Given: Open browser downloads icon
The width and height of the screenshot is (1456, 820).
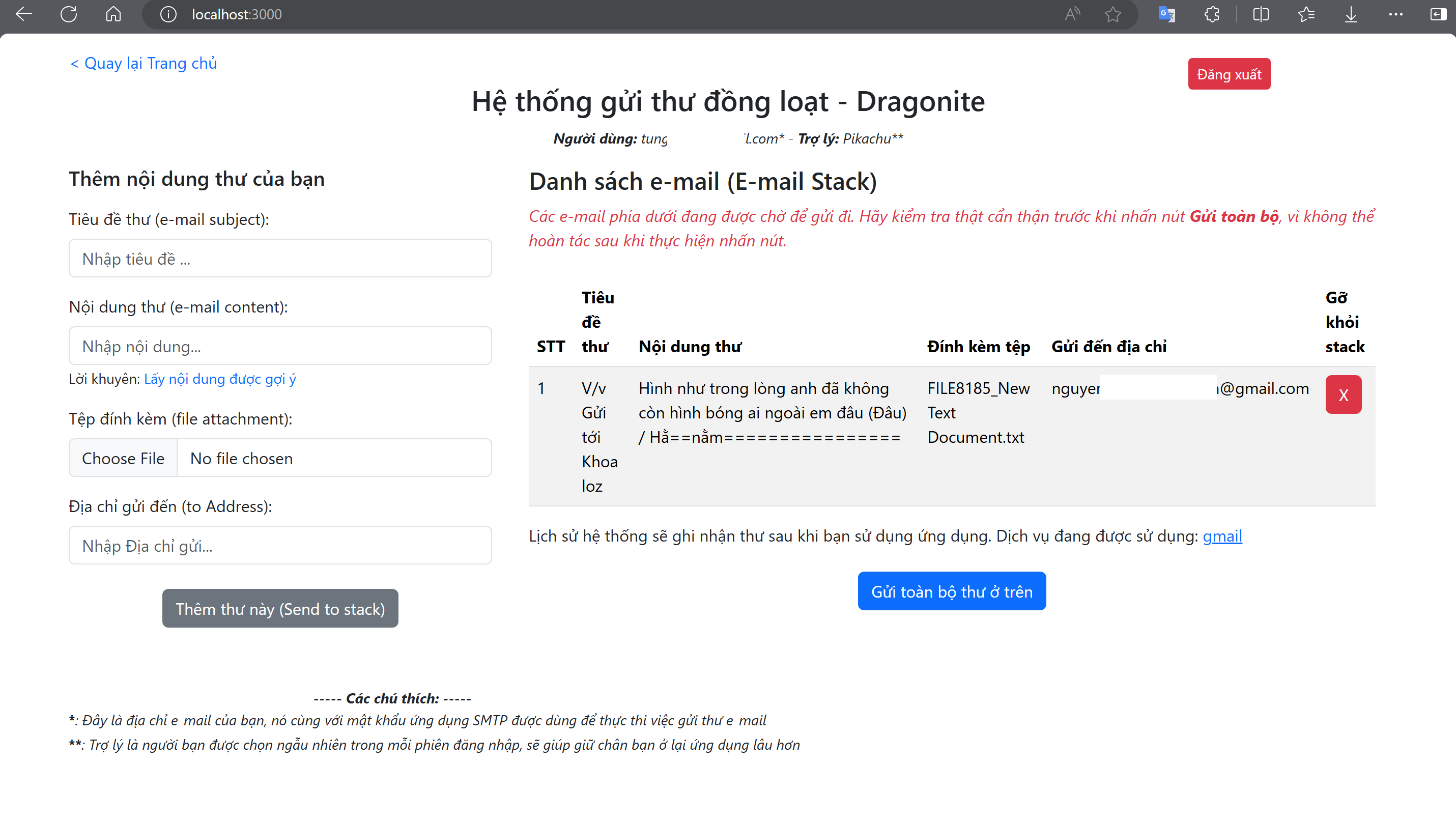Looking at the screenshot, I should click(x=1351, y=14).
